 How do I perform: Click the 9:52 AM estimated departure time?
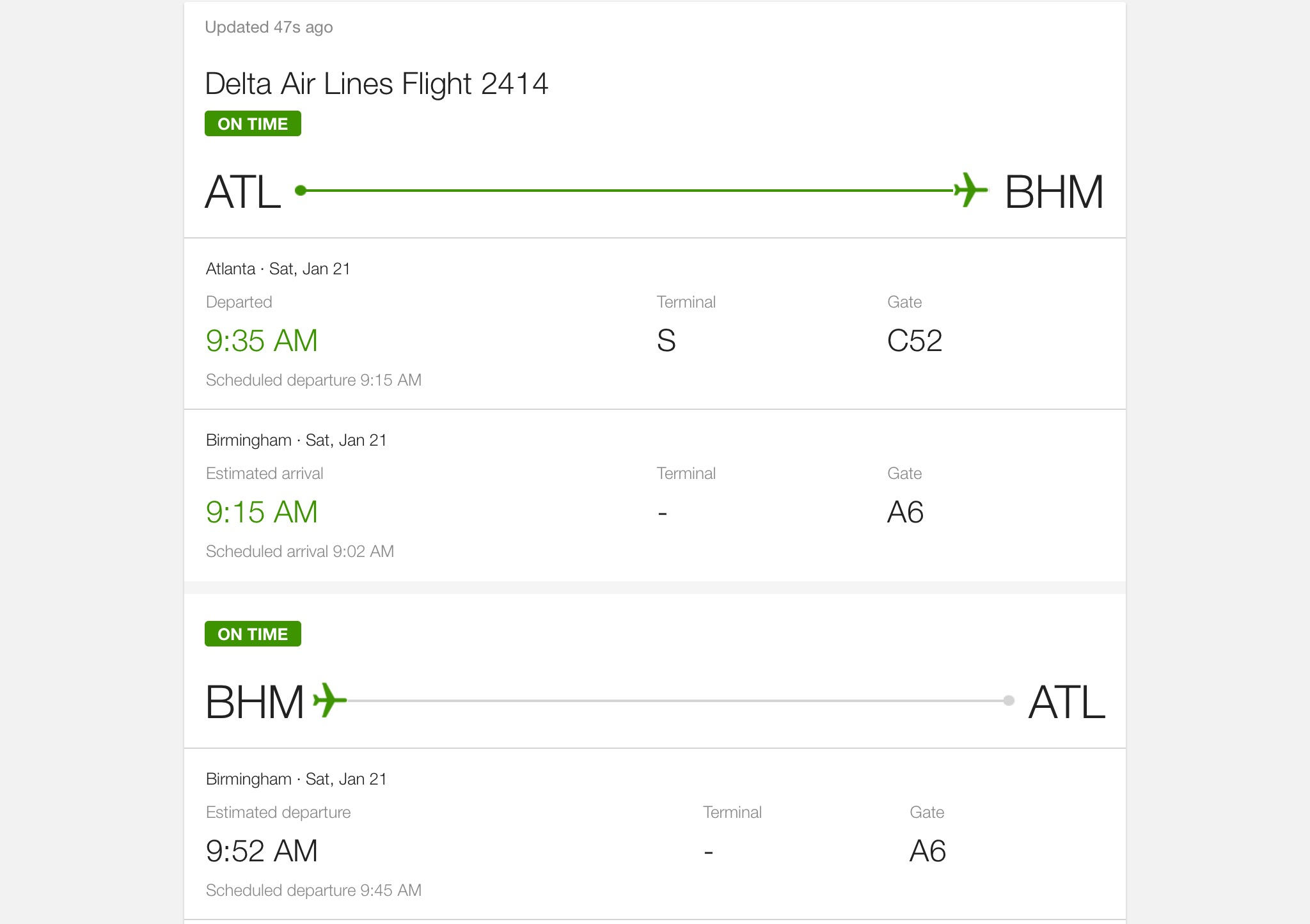(x=262, y=850)
